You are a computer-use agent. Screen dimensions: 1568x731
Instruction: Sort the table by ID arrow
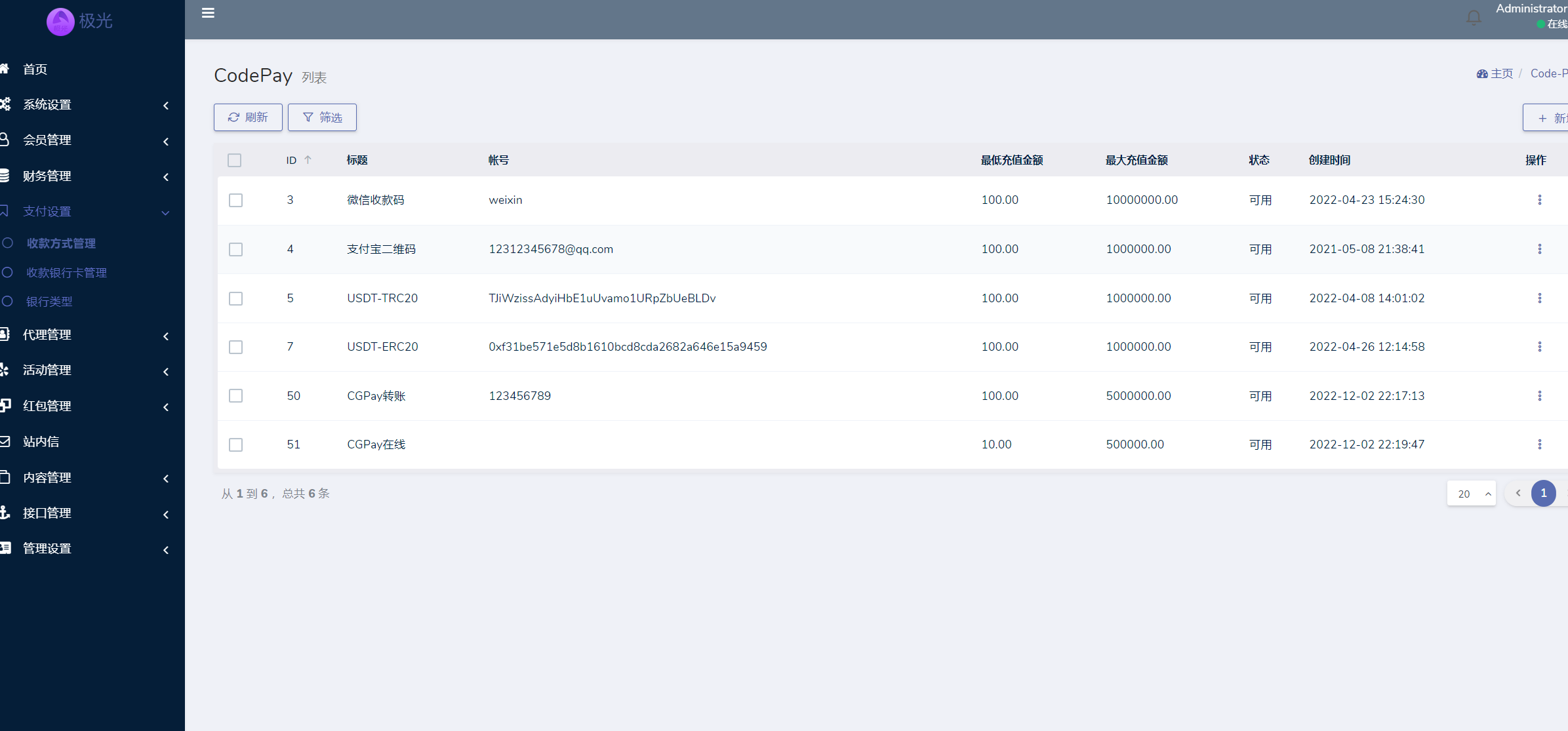[308, 160]
